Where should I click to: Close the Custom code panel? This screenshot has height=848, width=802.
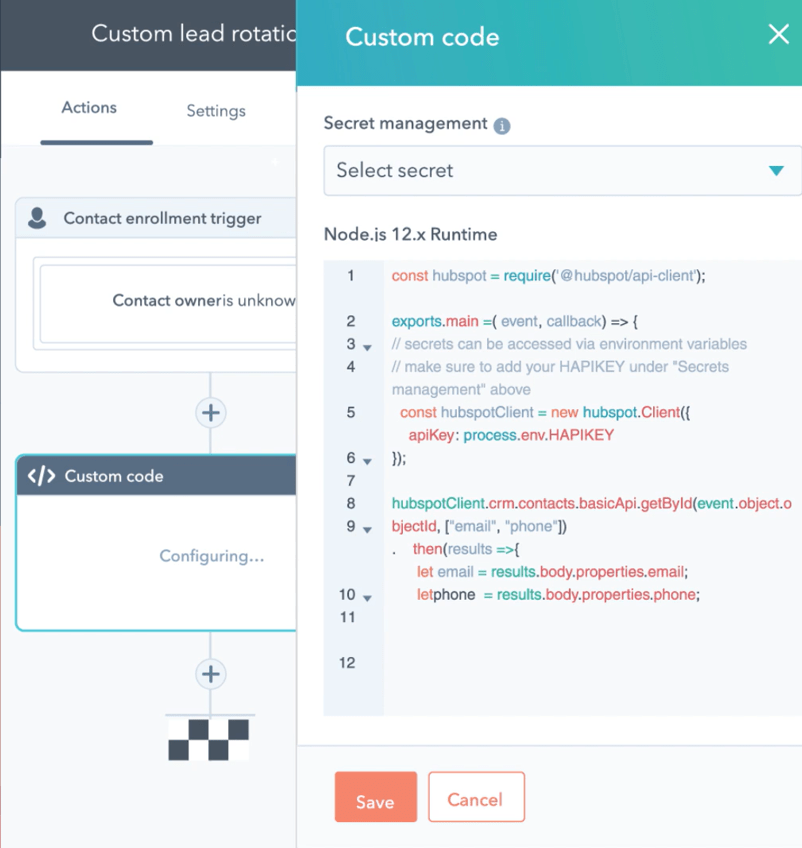[778, 35]
